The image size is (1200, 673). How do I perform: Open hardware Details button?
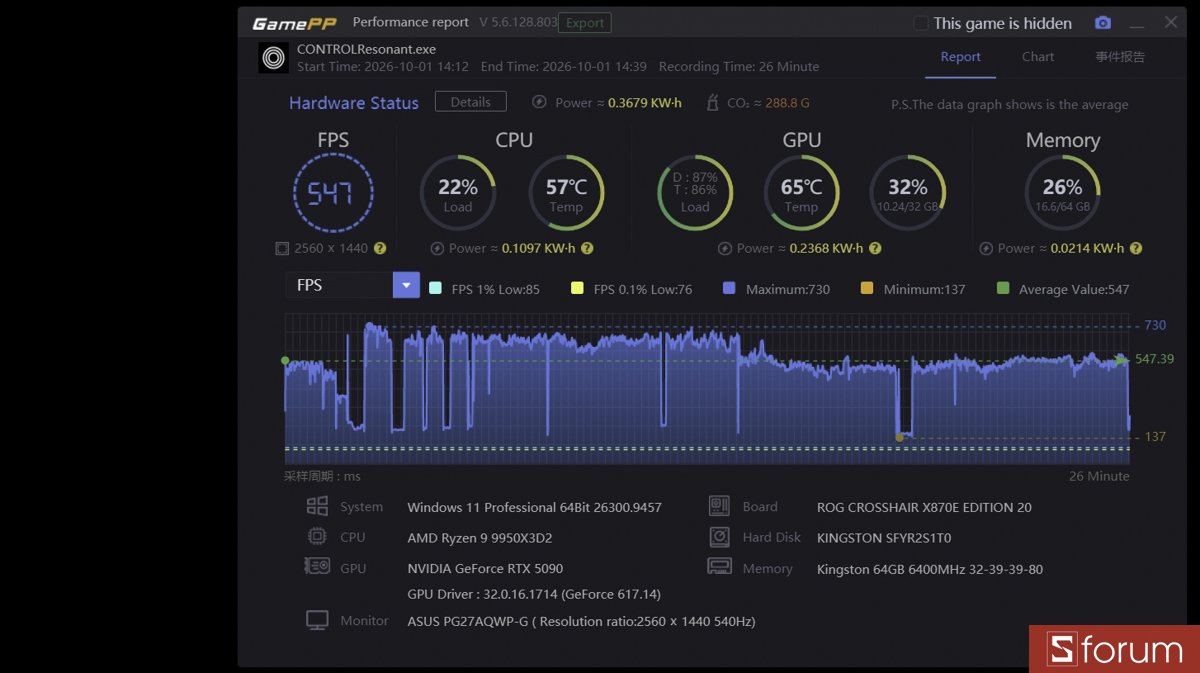coord(470,102)
